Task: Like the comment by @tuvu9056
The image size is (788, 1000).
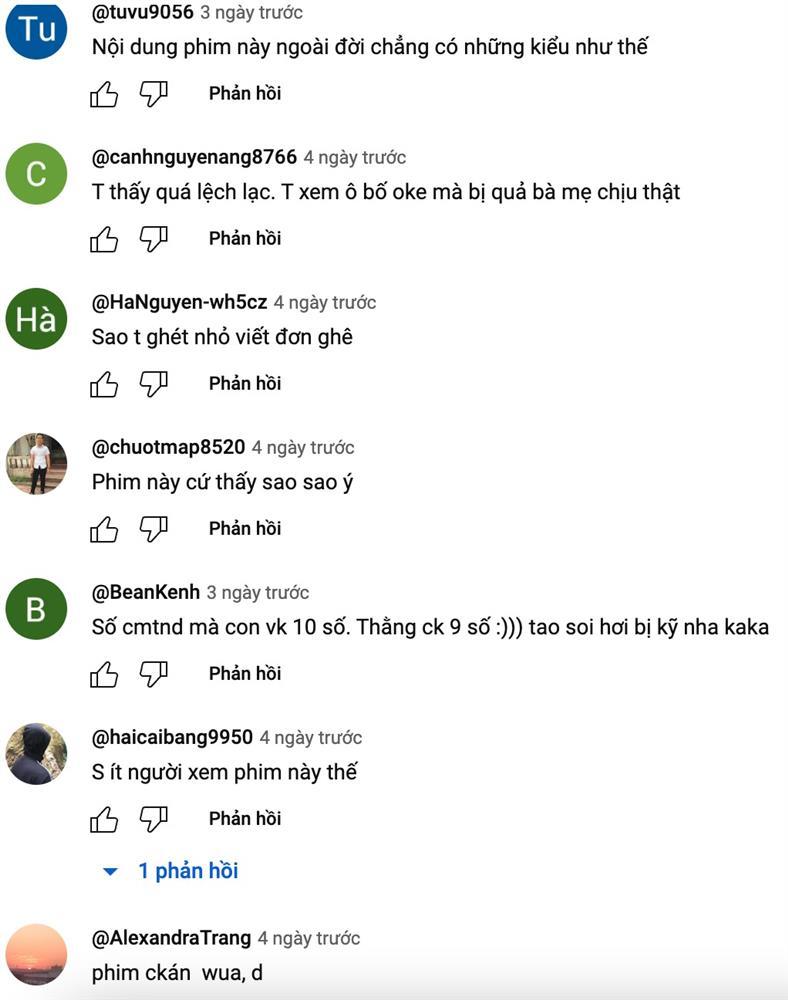Action: pyautogui.click(x=104, y=94)
